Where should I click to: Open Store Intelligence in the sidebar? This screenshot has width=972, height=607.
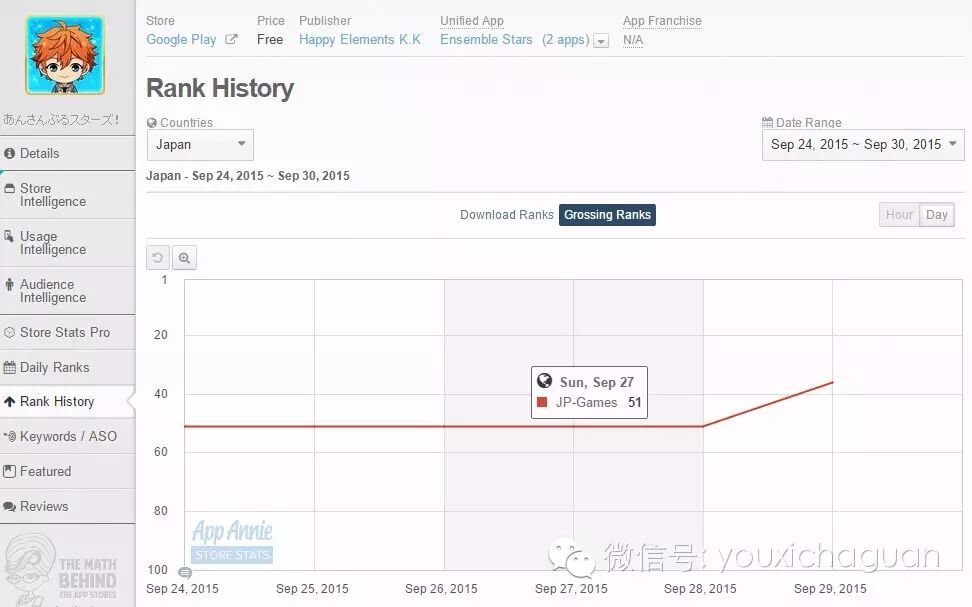[68, 195]
